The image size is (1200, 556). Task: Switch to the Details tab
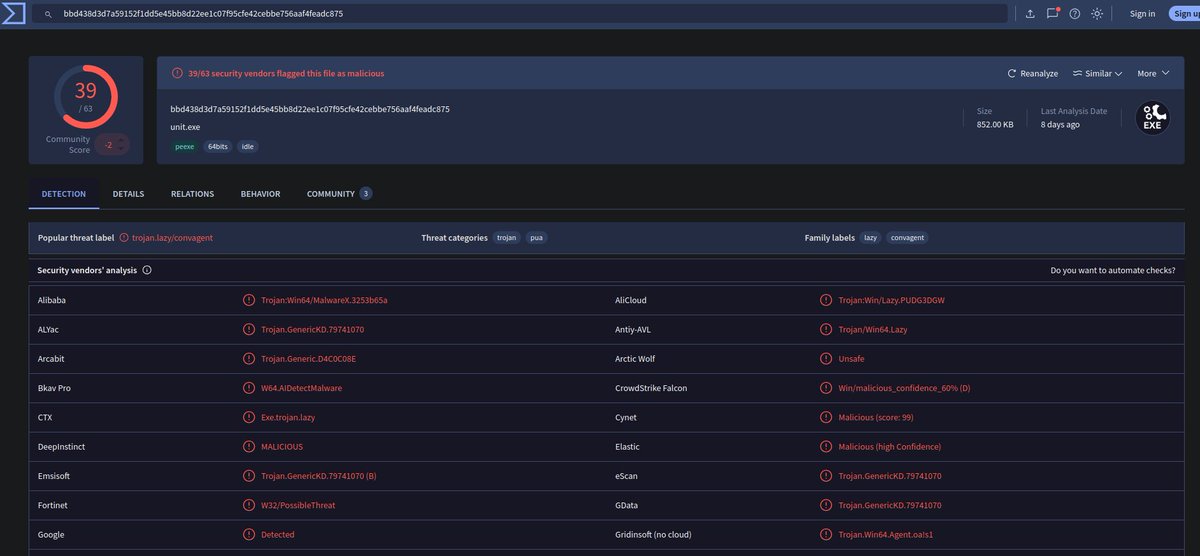[x=128, y=194]
